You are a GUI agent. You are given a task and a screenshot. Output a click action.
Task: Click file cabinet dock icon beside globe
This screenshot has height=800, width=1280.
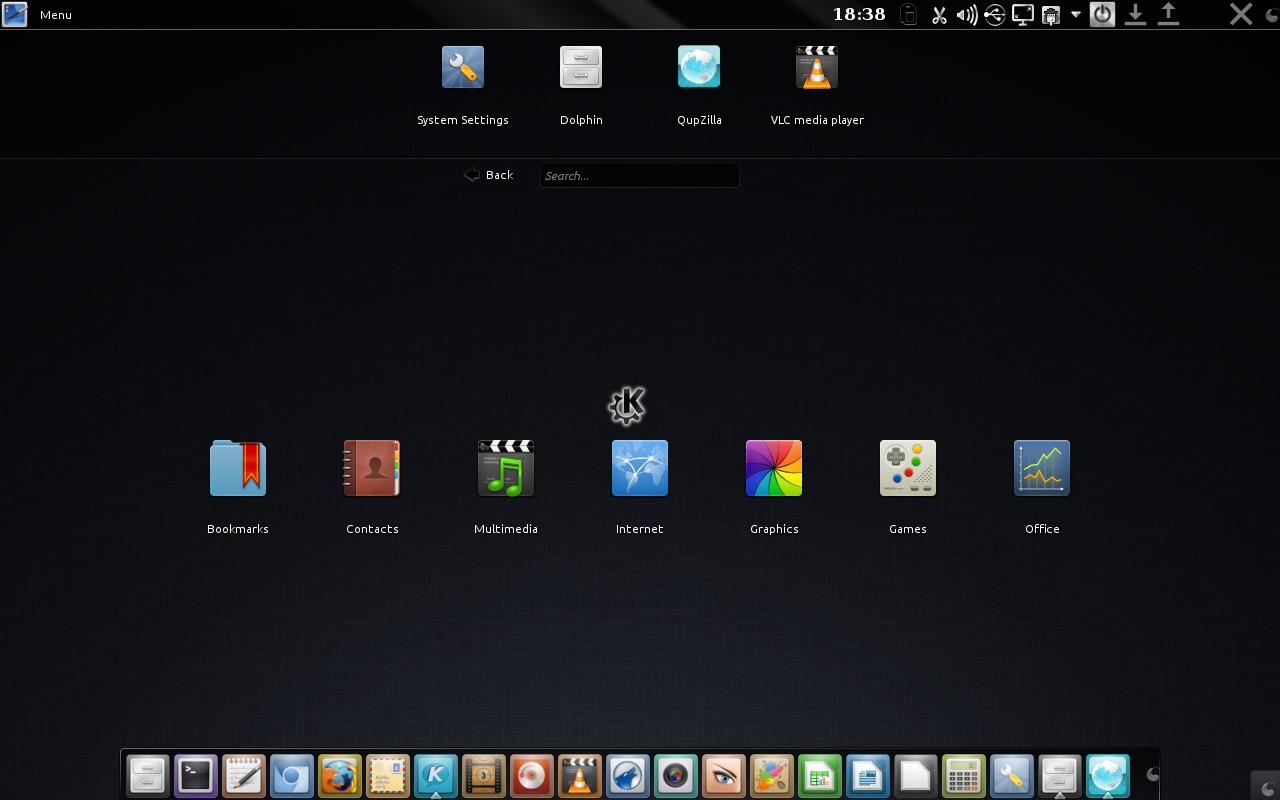tap(1060, 775)
